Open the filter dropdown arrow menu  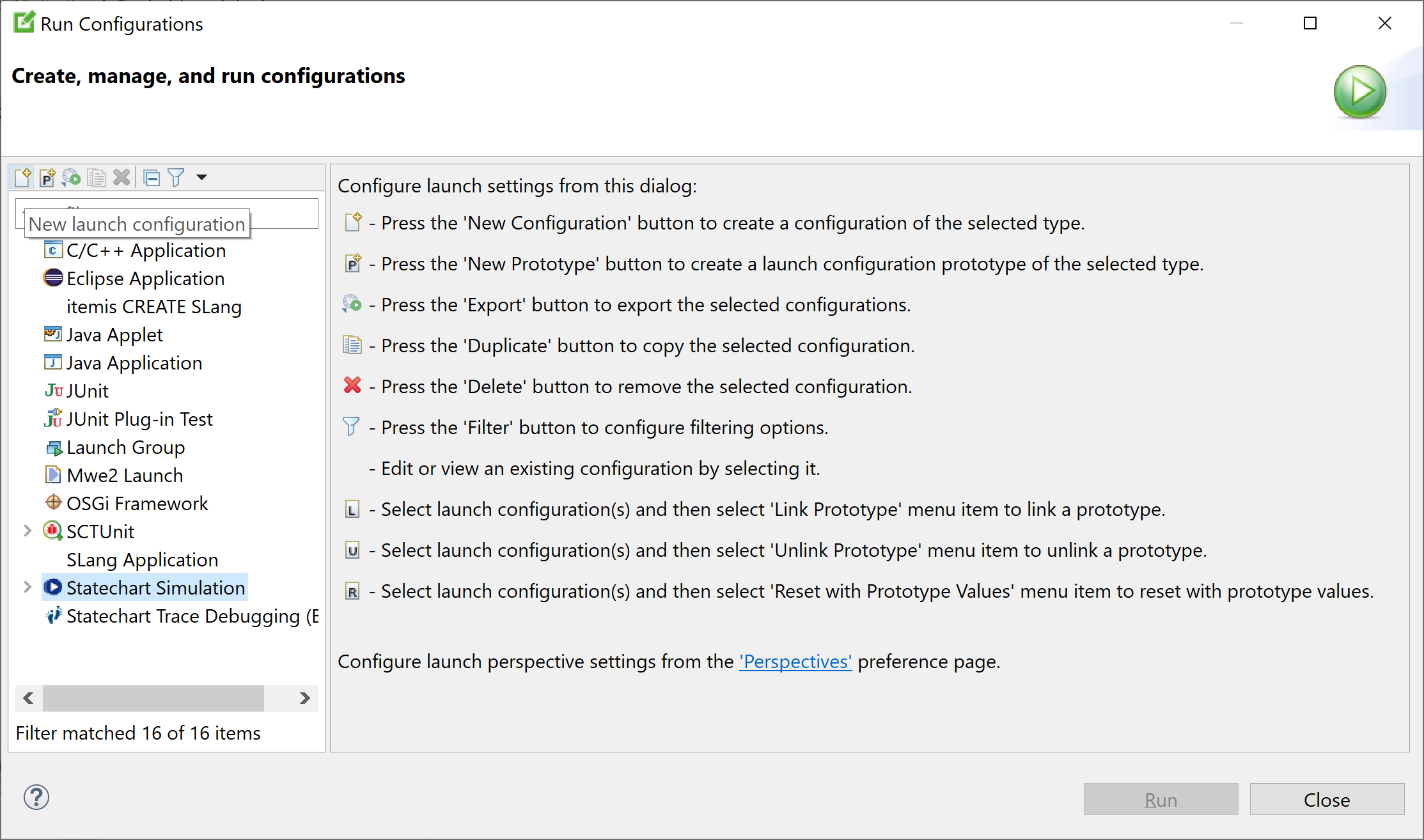pos(201,177)
